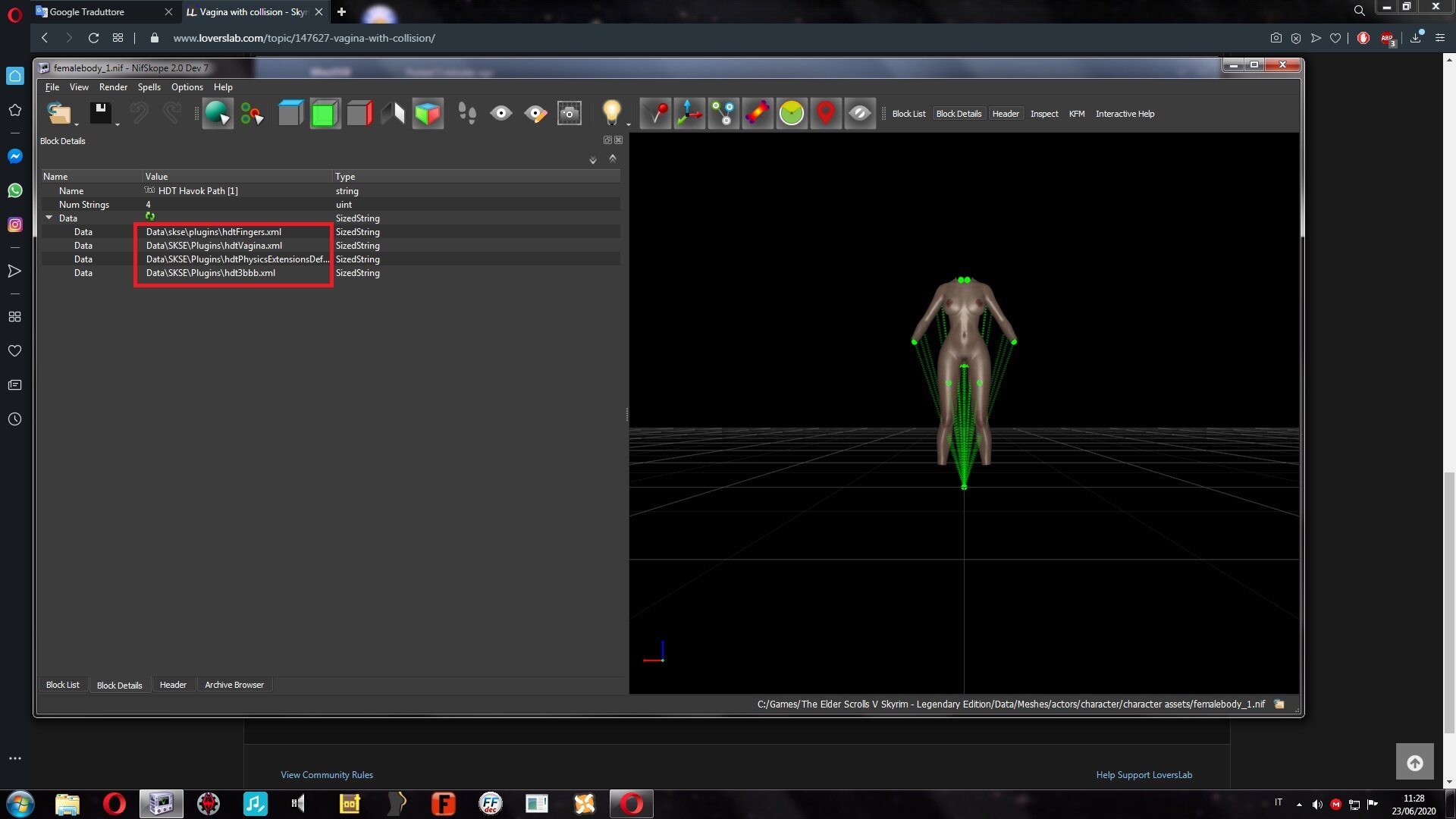Click the View Community Rules link

tap(327, 774)
